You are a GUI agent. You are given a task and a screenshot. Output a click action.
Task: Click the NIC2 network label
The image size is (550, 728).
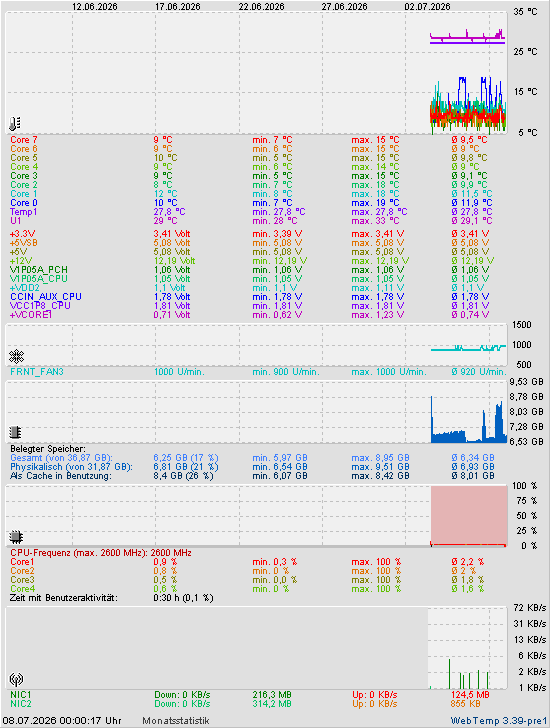pos(21,704)
